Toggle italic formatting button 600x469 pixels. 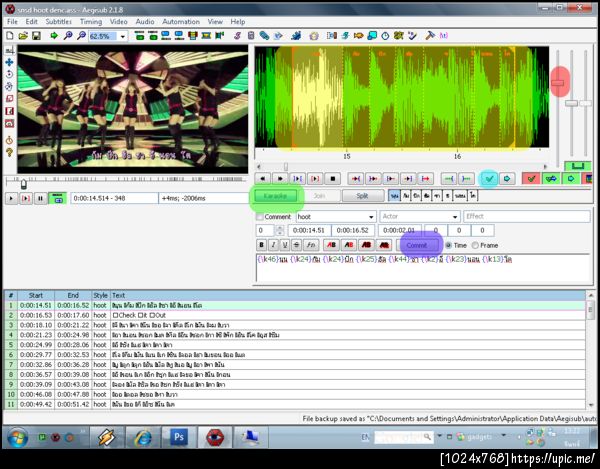(x=273, y=245)
